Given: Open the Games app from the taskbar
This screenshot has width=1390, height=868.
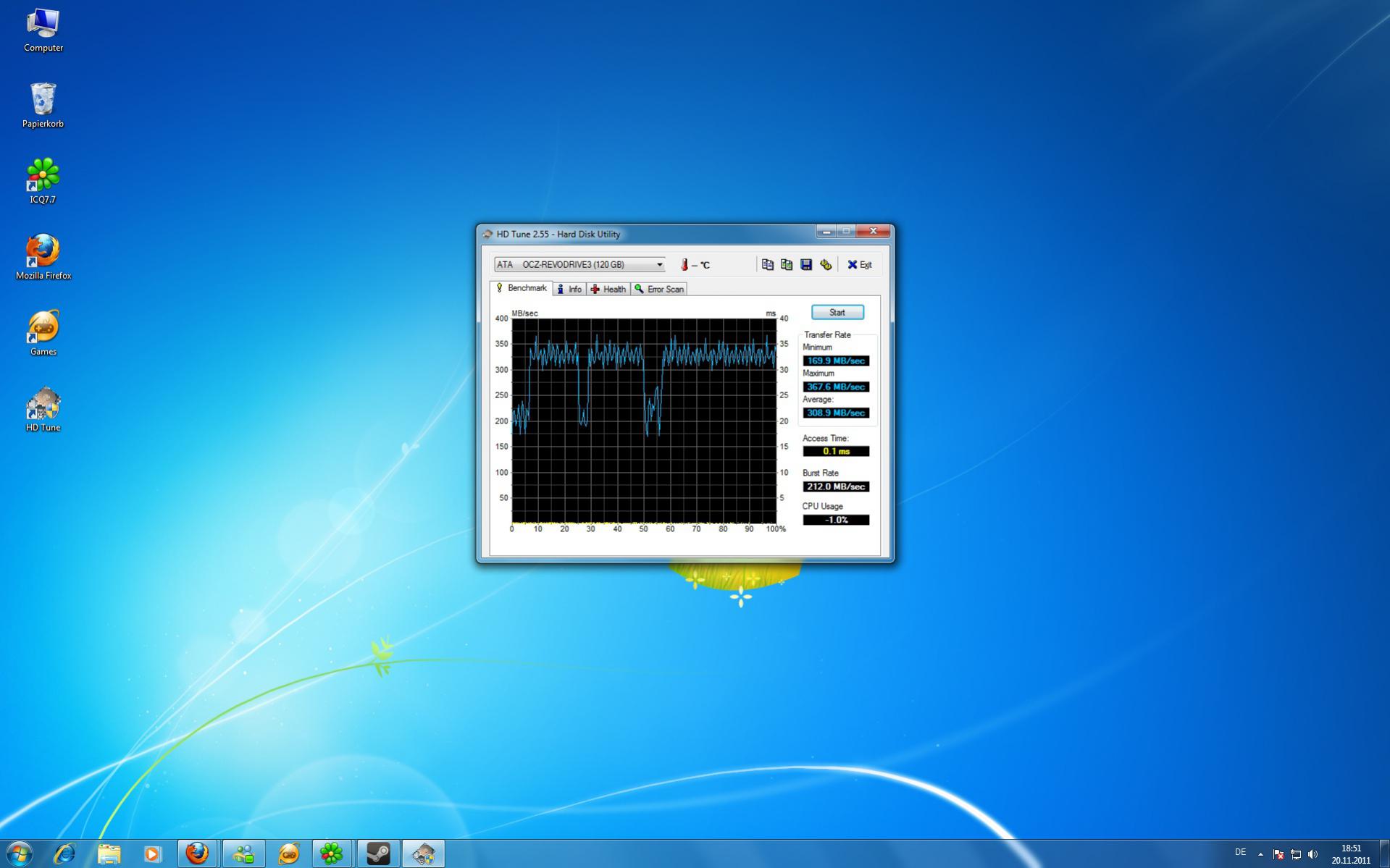Looking at the screenshot, I should tap(288, 854).
